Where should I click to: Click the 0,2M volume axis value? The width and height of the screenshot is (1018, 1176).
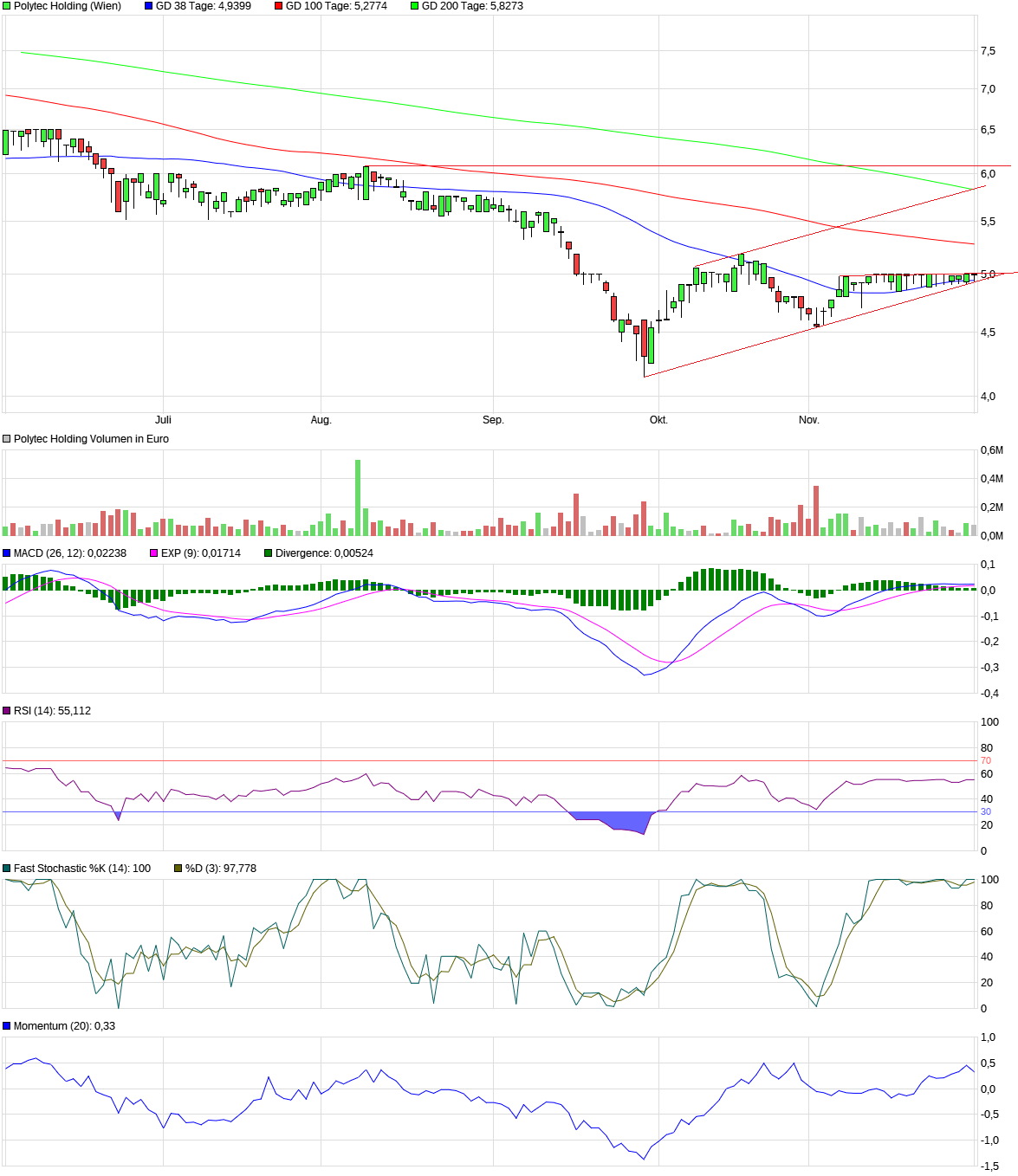(991, 507)
